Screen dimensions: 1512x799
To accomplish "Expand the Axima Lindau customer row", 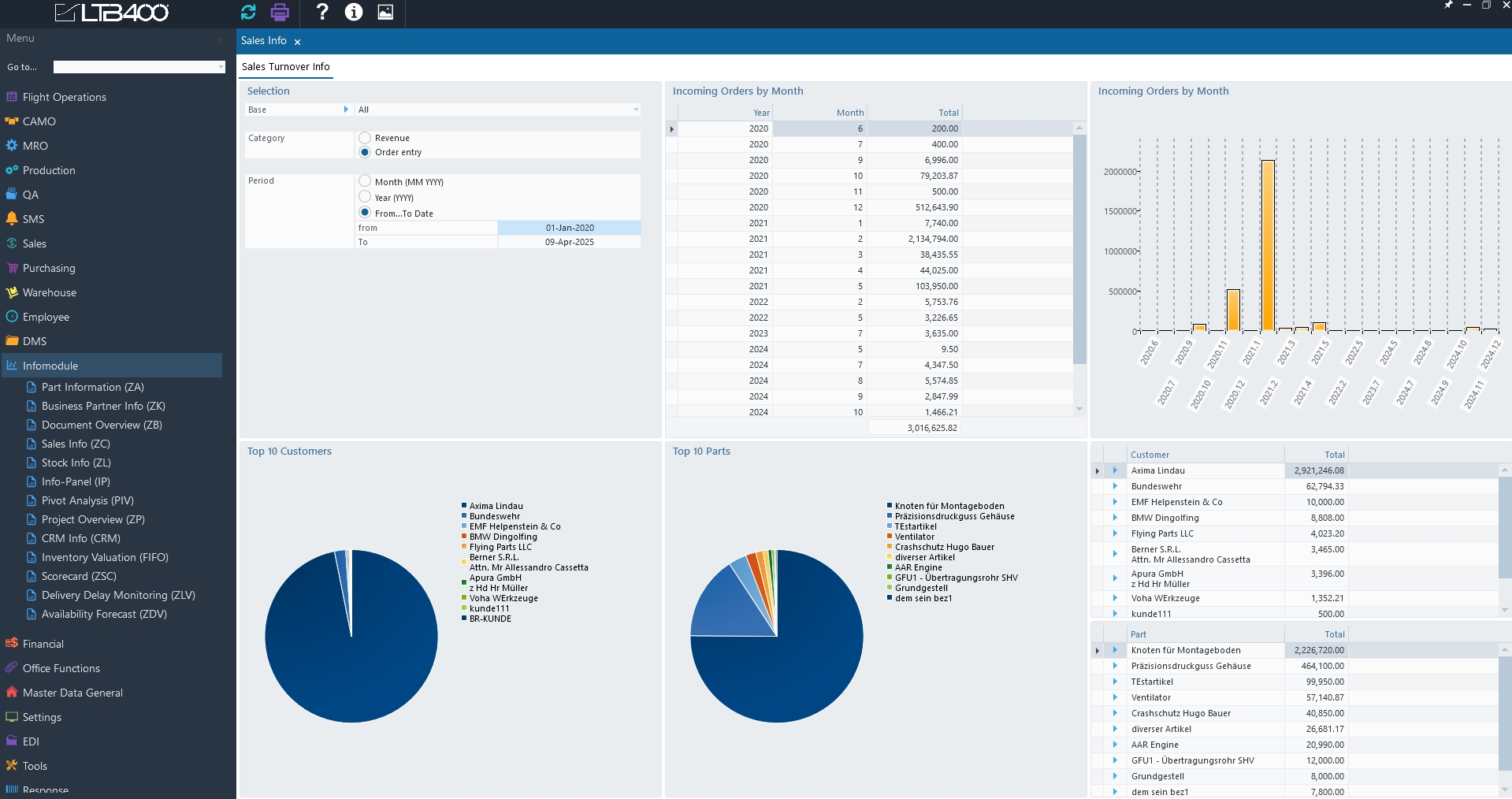I will [1115, 470].
